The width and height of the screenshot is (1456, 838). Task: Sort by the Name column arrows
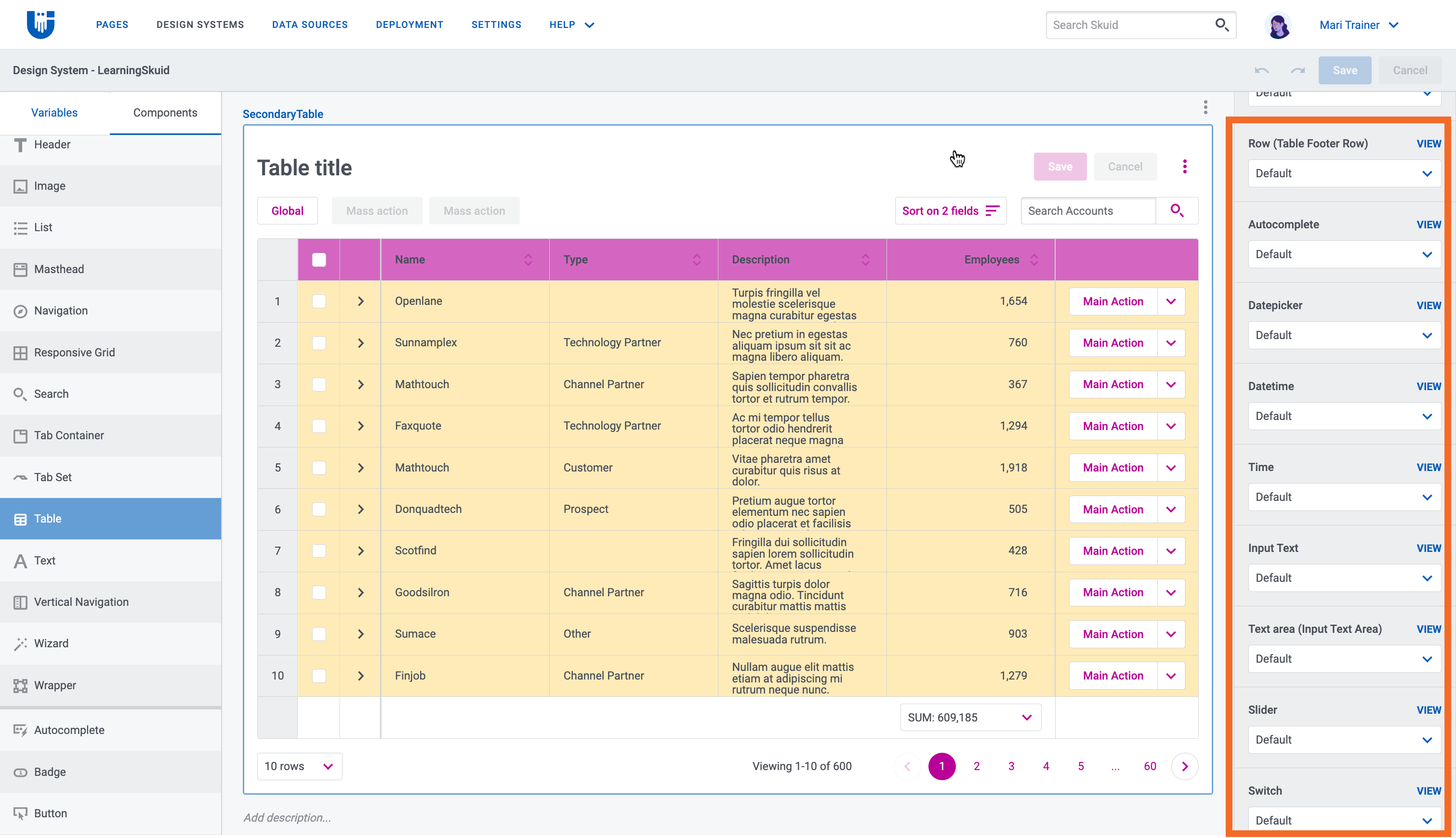point(528,260)
